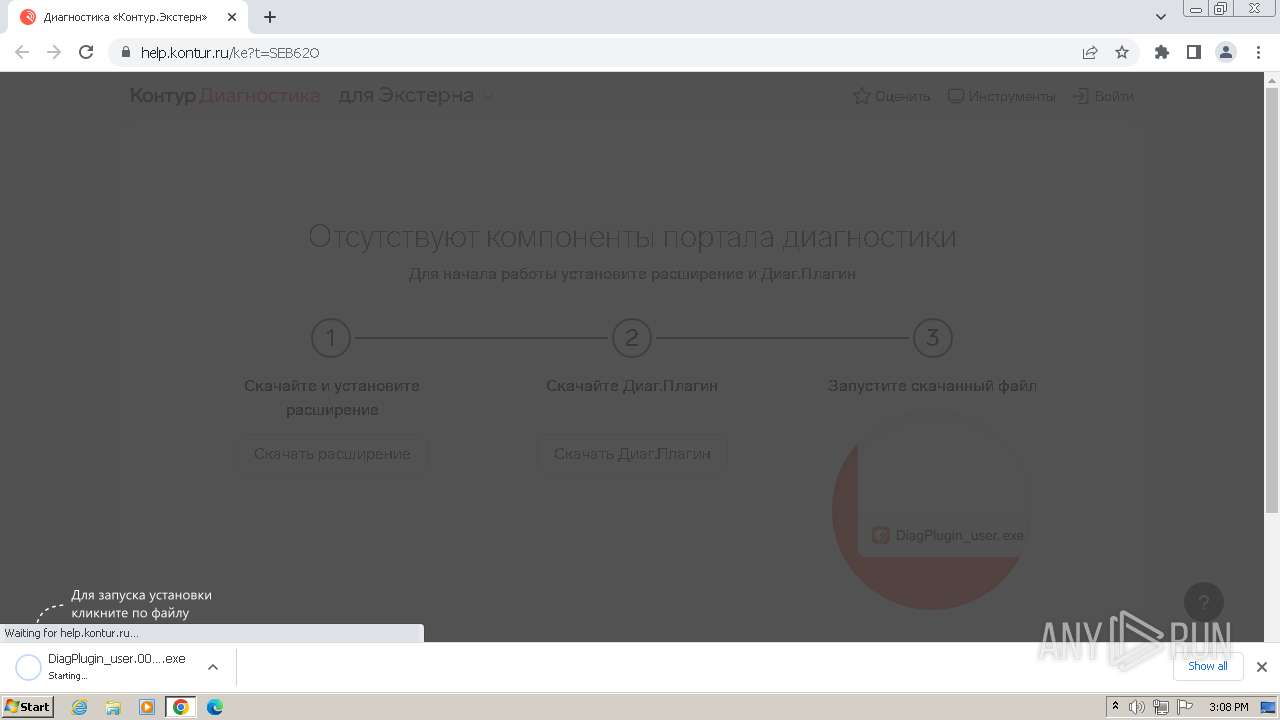Click the DiagPlugin_user.exe illustration
1280x720 pixels.
coord(932,510)
